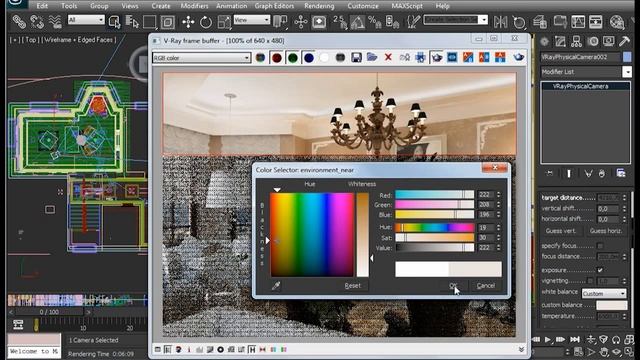The height and width of the screenshot is (360, 640).
Task: Confirm color with the OK button
Action: point(453,286)
